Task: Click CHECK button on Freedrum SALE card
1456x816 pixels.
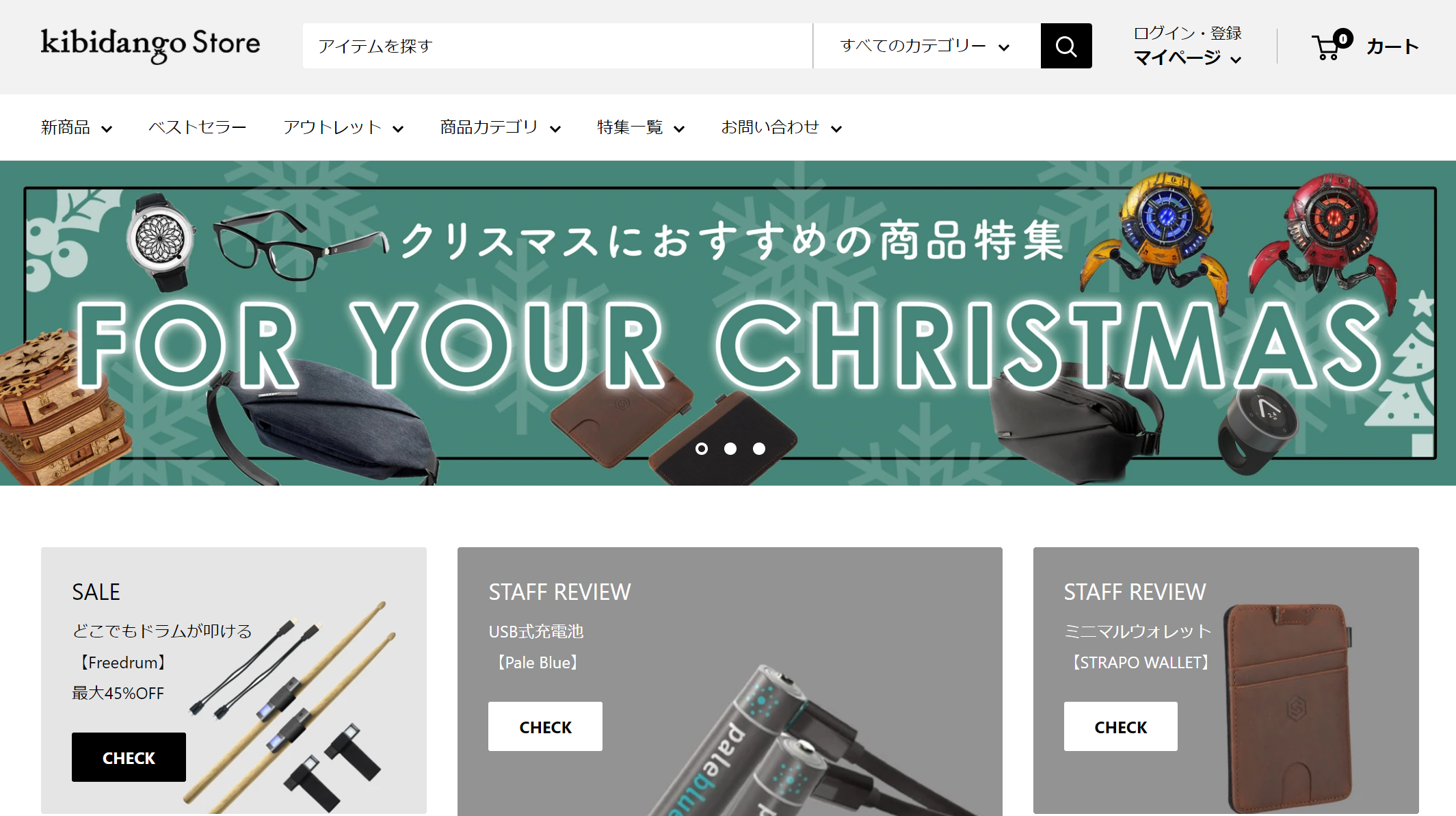Action: pyautogui.click(x=129, y=757)
